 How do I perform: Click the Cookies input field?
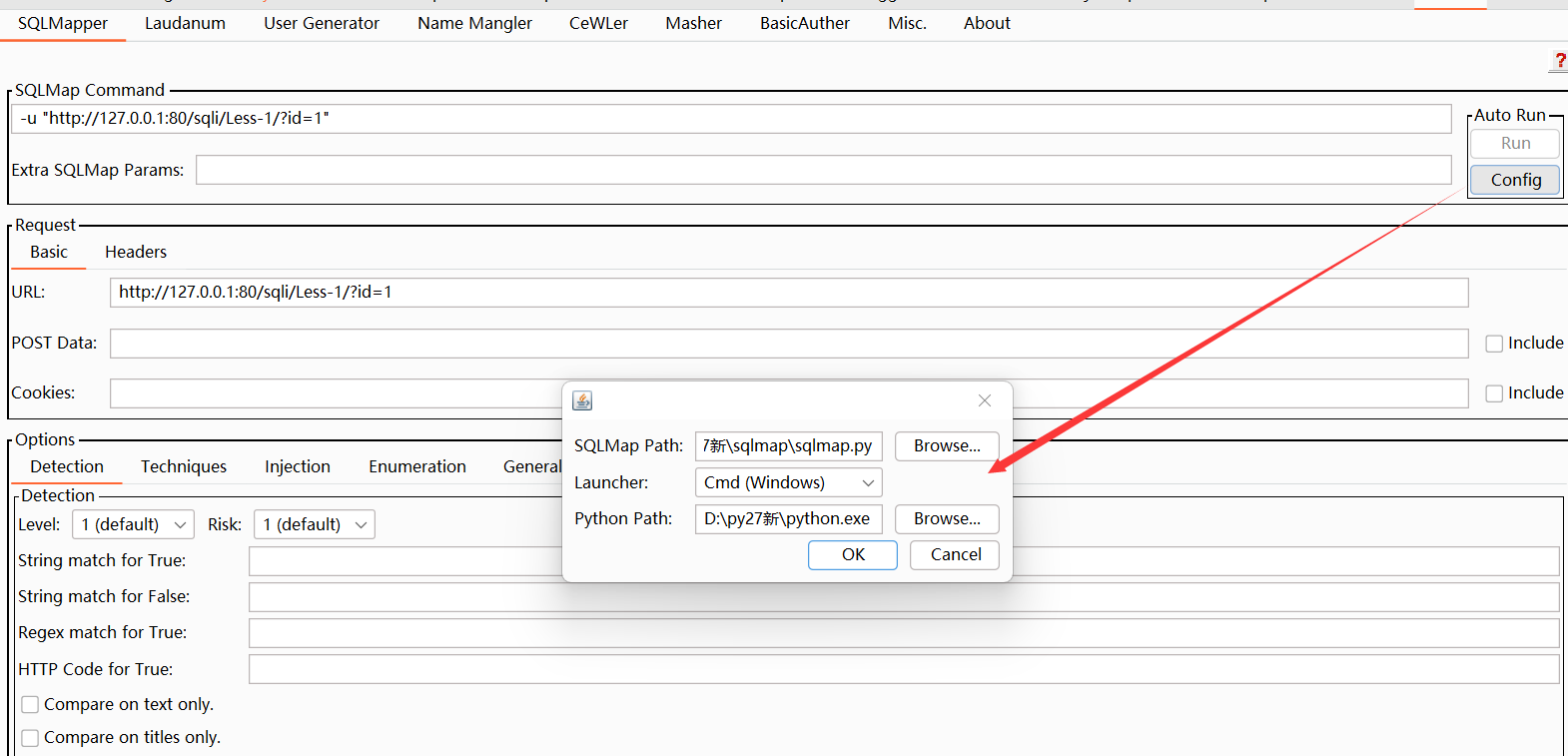pyautogui.click(x=789, y=393)
